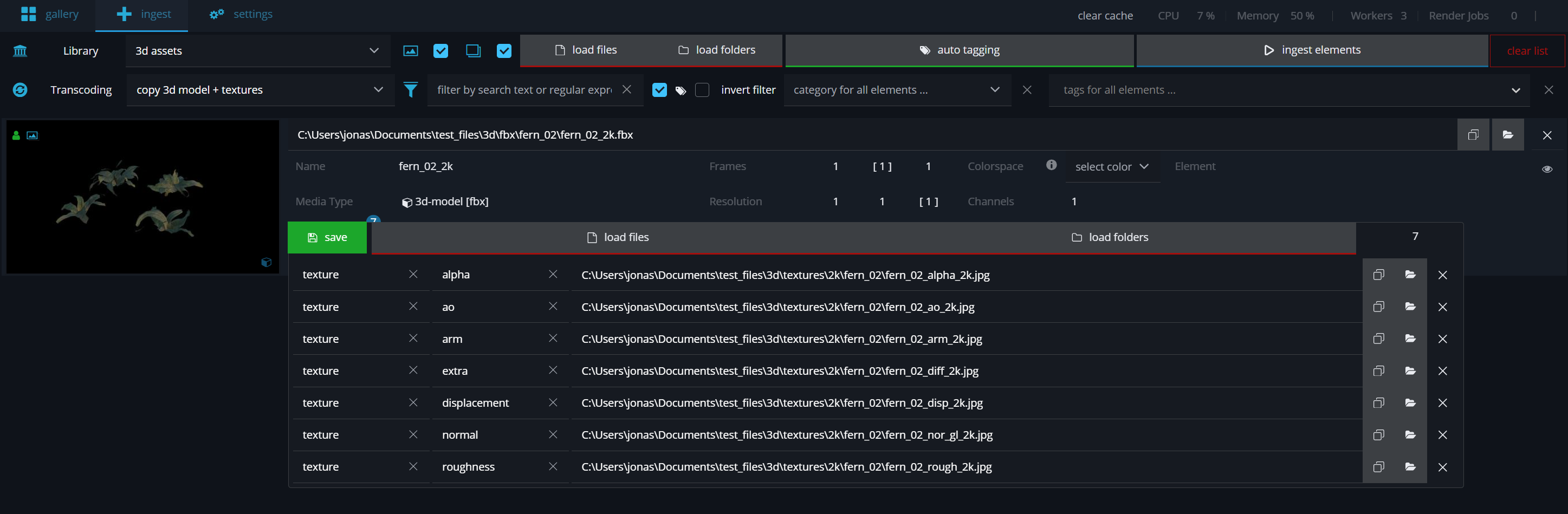Open folder of fern_02_rough_2k.jpg texture
The image size is (1568, 514).
click(1410, 467)
